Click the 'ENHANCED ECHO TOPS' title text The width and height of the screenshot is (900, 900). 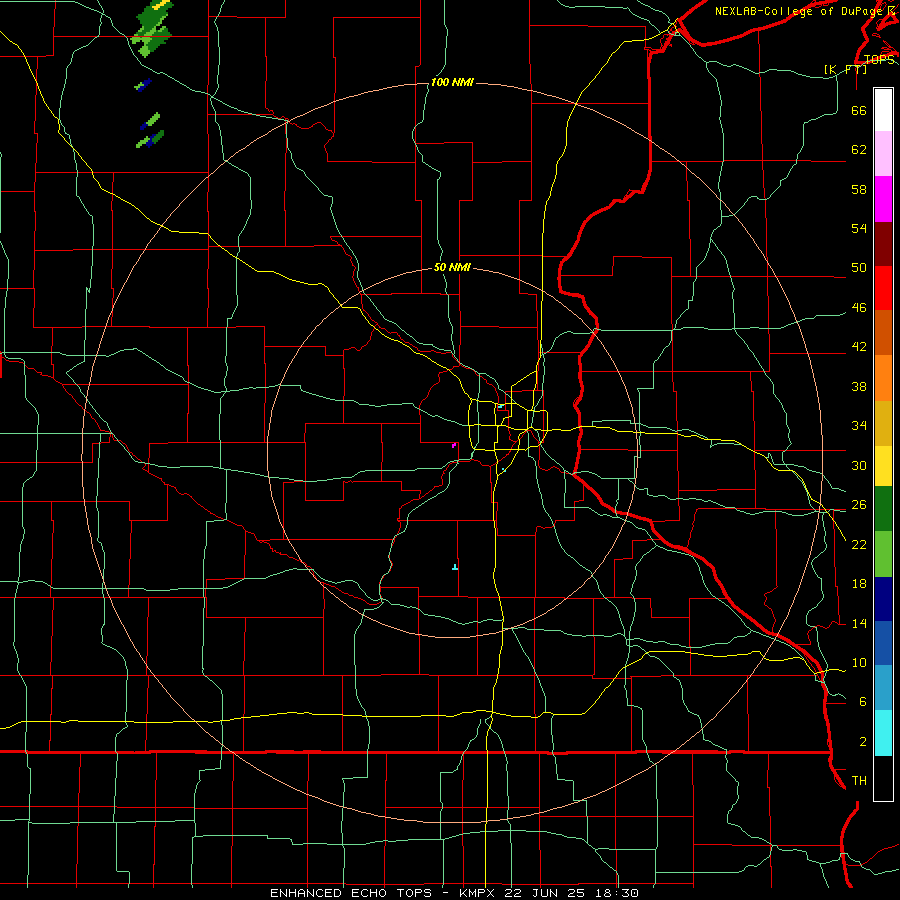(x=351, y=893)
